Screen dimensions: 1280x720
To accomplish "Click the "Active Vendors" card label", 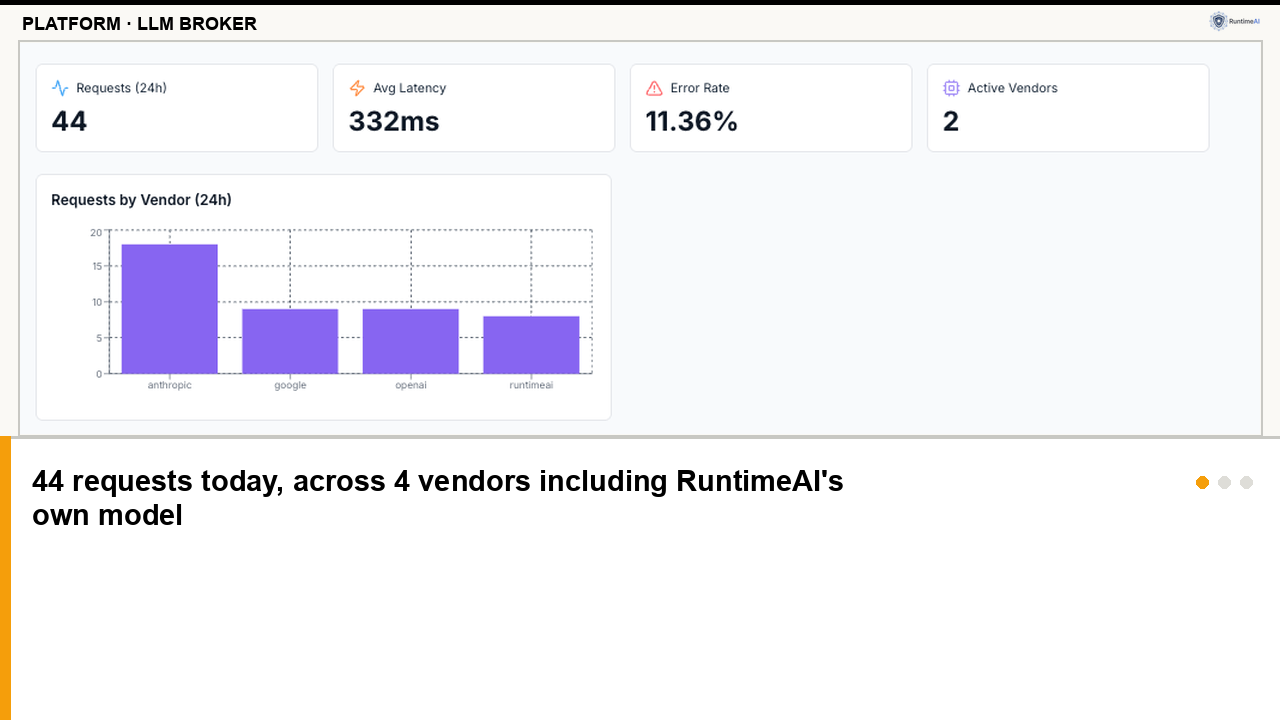I will [1012, 88].
